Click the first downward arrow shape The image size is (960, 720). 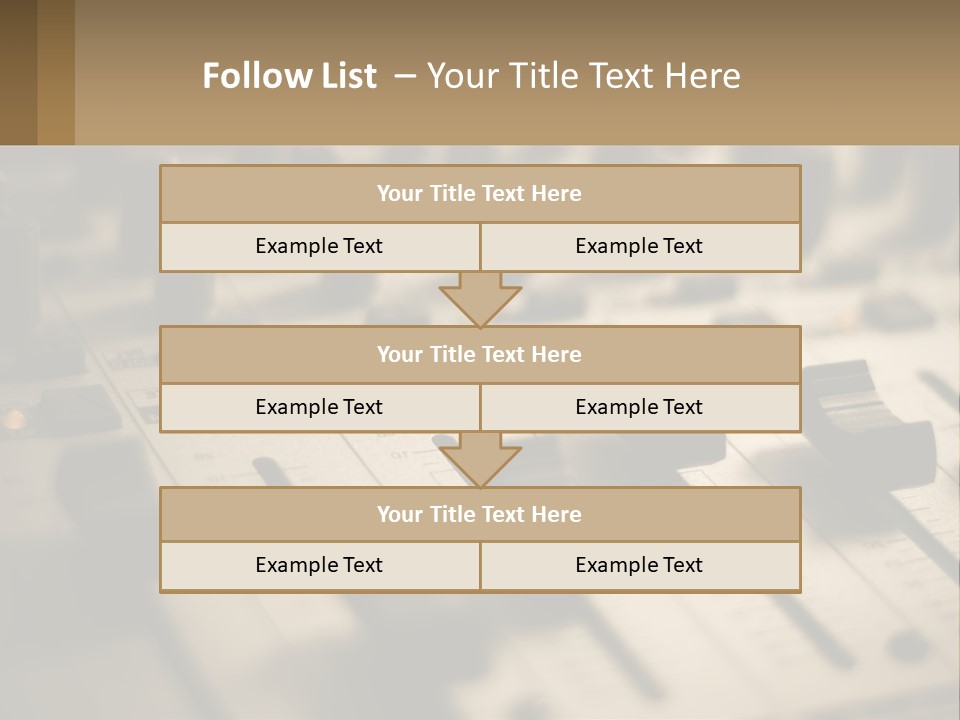(480, 300)
